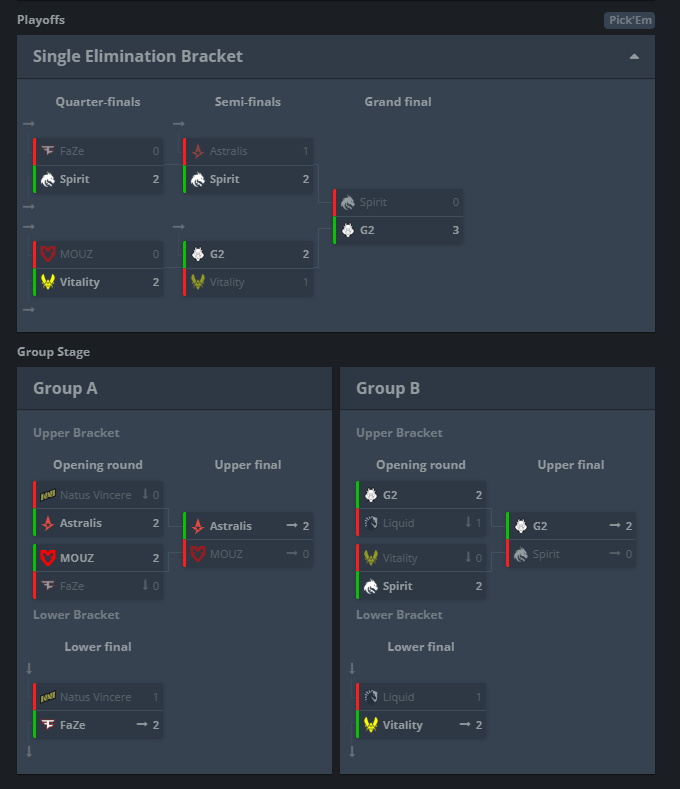Open Astralis team link in Group A Upper final

click(230, 526)
